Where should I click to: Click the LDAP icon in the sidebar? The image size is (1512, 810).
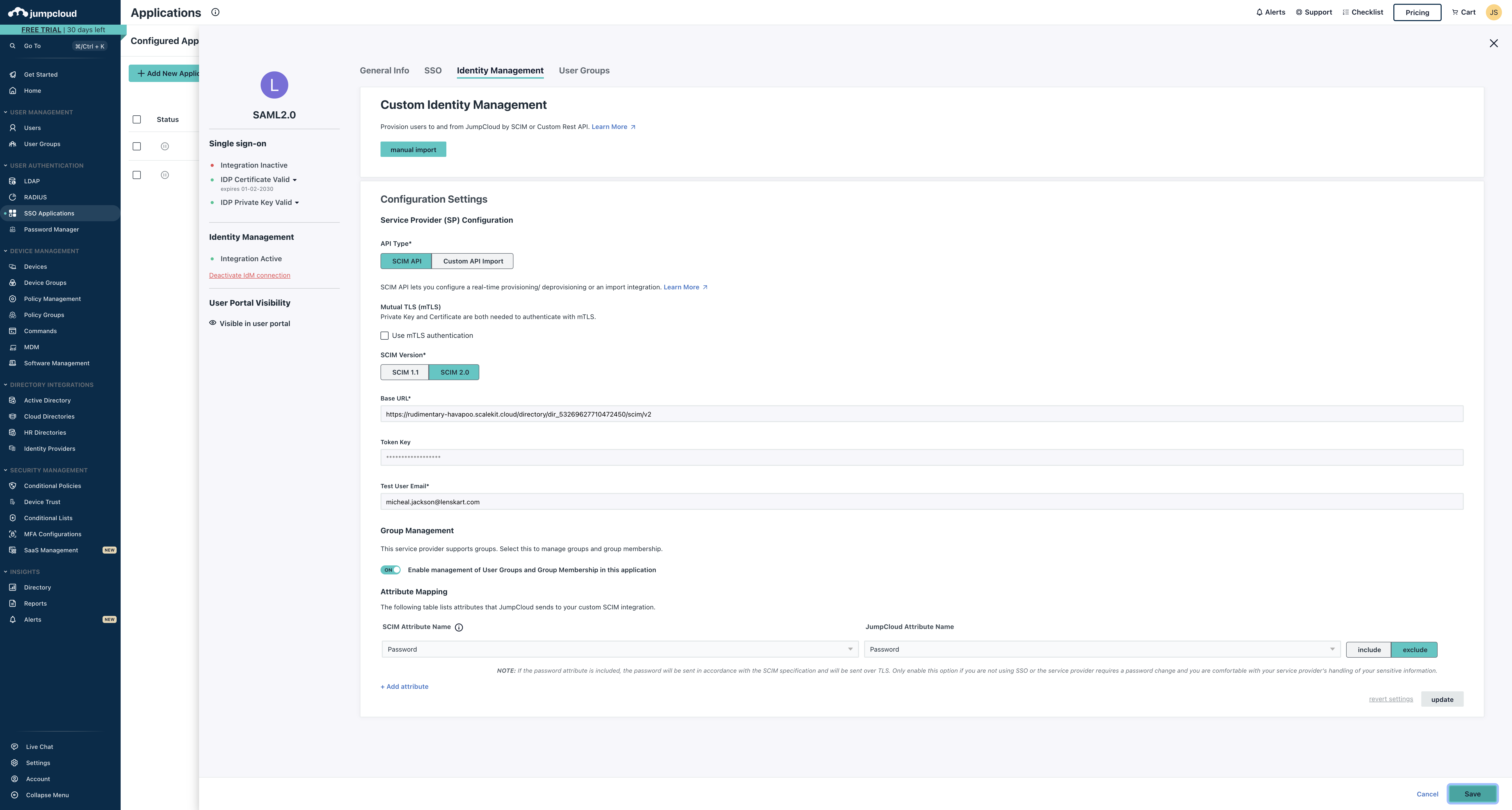tap(12, 181)
